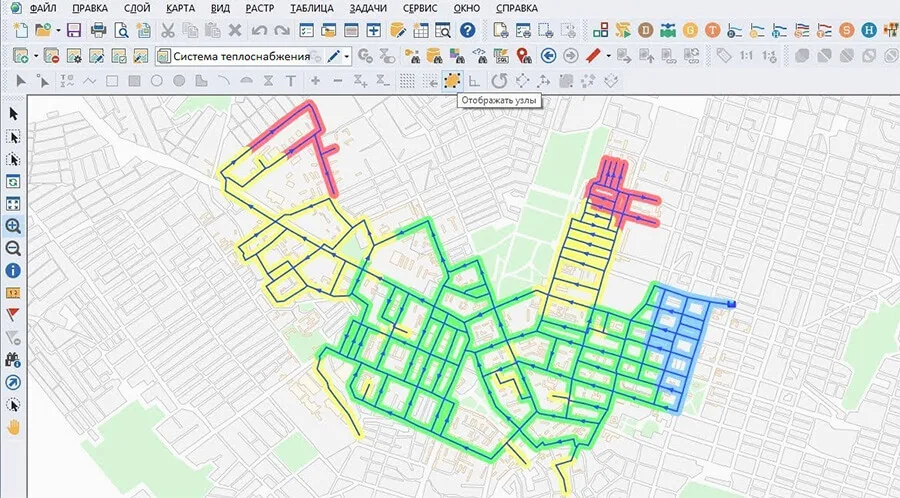This screenshot has height=498, width=900.
Task: Click the network topology squares icon
Action: [600, 30]
